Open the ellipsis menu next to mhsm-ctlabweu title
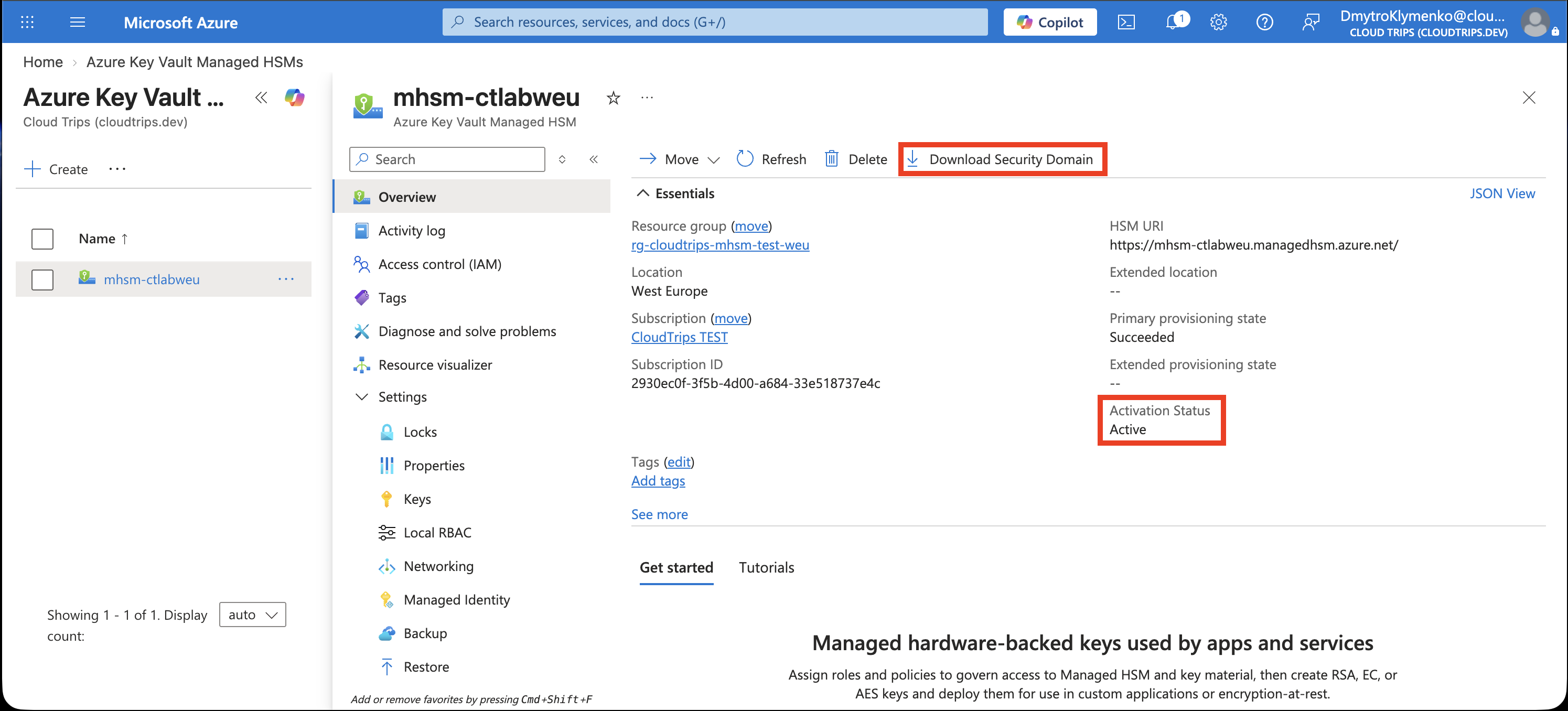1568x711 pixels. click(647, 98)
